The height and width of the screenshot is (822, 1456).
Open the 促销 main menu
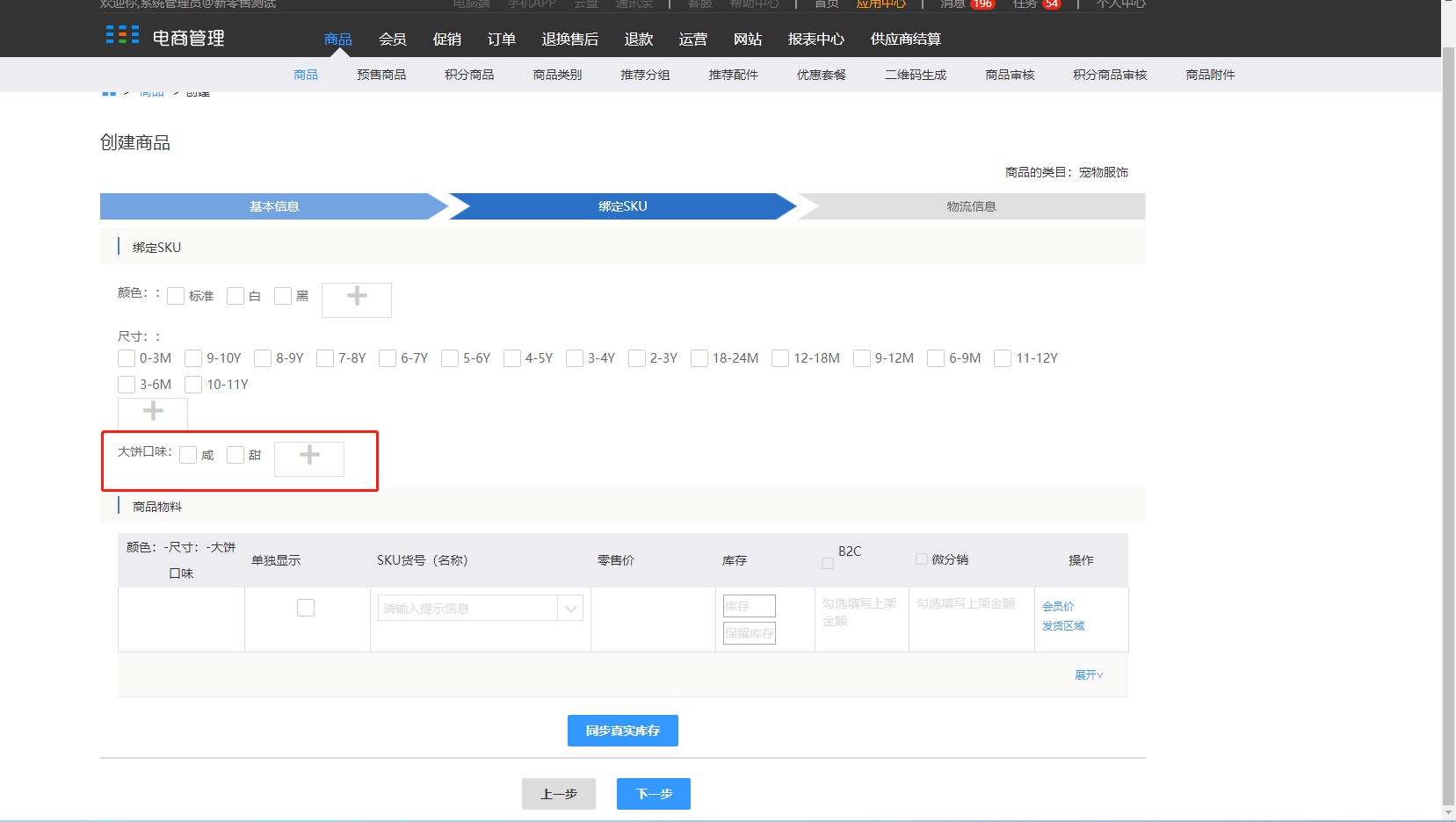(x=446, y=39)
